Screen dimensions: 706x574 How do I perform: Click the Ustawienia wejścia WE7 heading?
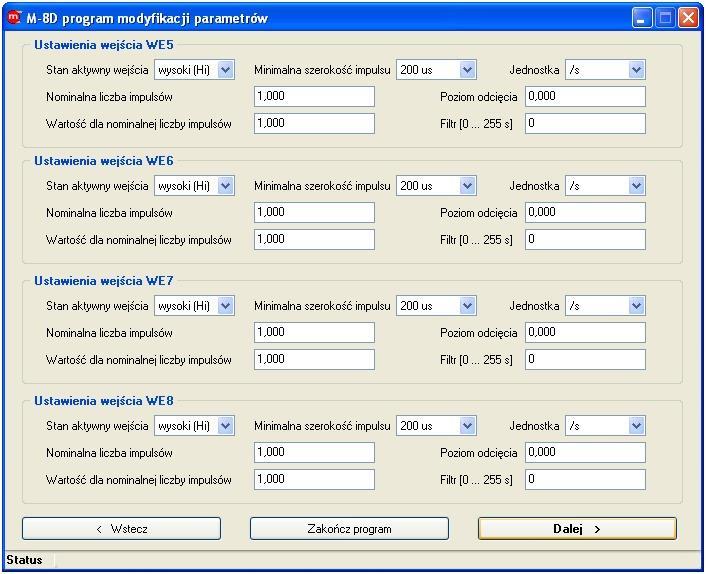[104, 281]
